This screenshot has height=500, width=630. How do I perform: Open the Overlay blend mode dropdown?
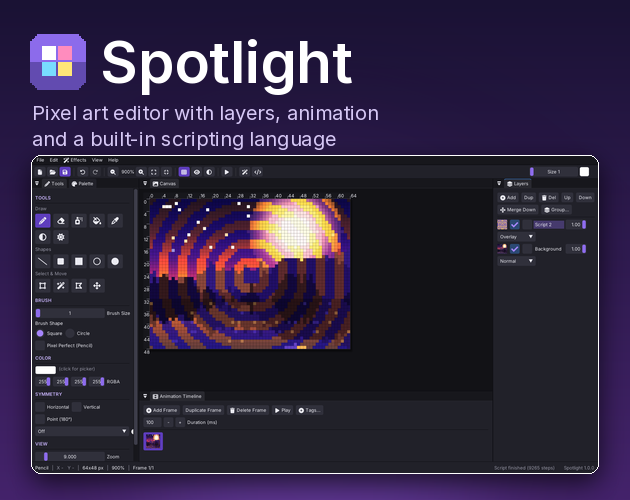click(516, 237)
